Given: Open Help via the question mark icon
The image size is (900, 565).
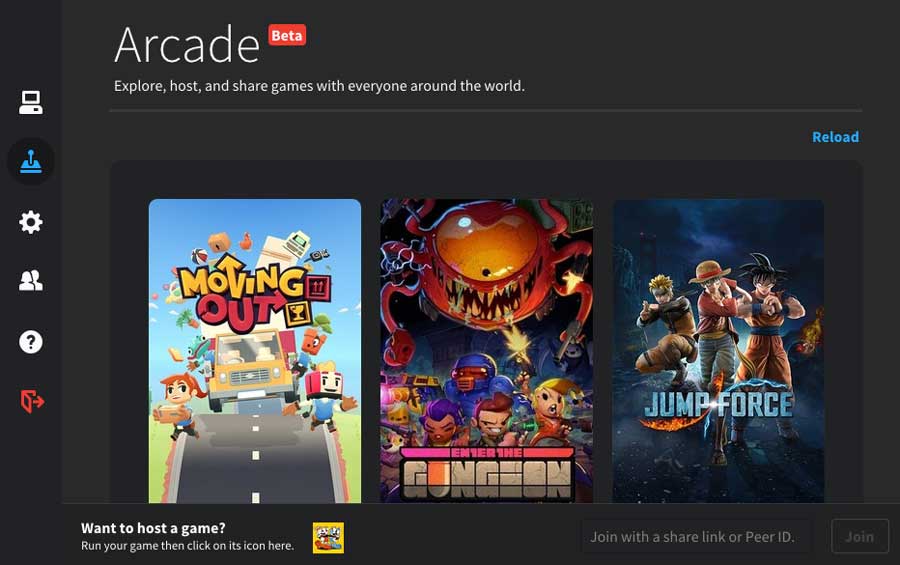Looking at the screenshot, I should point(30,342).
